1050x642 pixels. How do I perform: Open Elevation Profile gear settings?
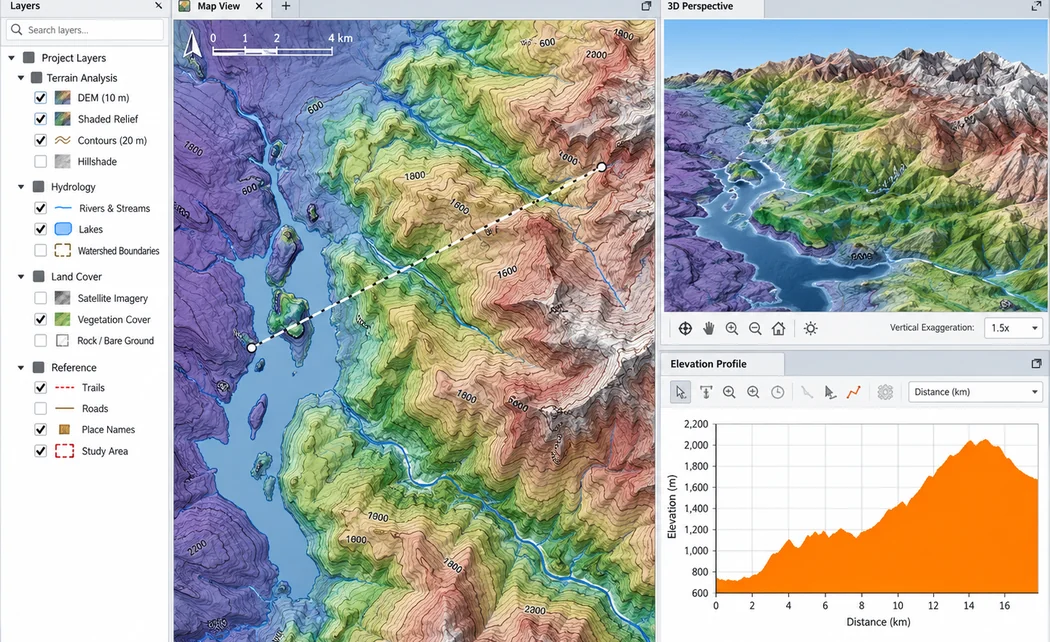point(885,392)
